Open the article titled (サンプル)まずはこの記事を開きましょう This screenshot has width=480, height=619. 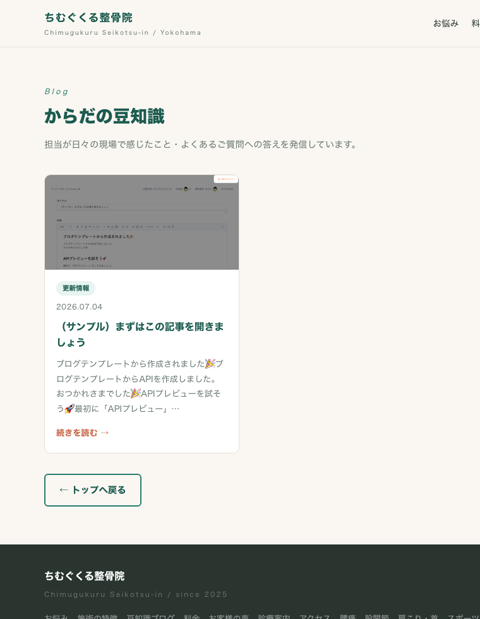pos(140,334)
